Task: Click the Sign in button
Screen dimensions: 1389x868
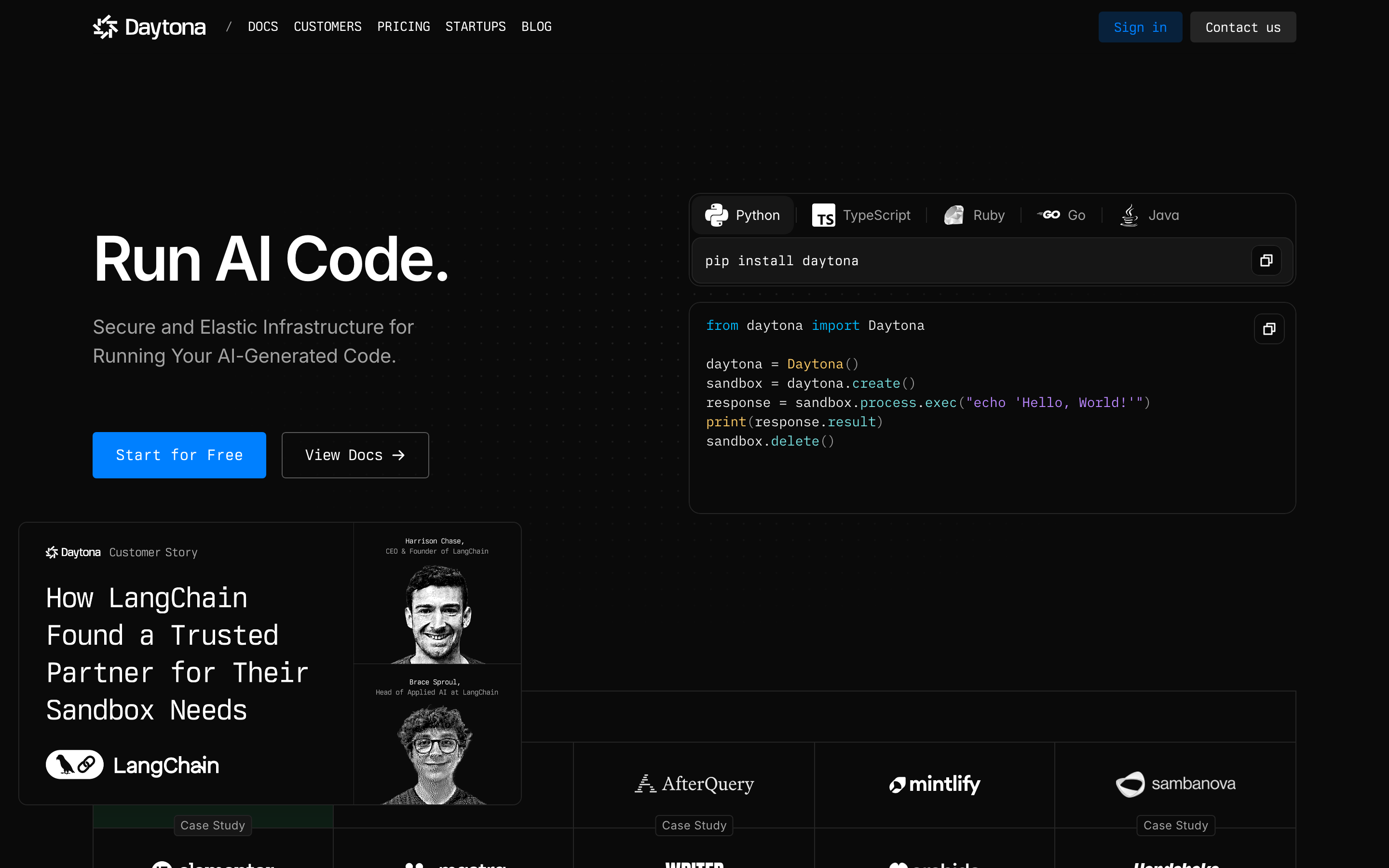Action: [1140, 27]
